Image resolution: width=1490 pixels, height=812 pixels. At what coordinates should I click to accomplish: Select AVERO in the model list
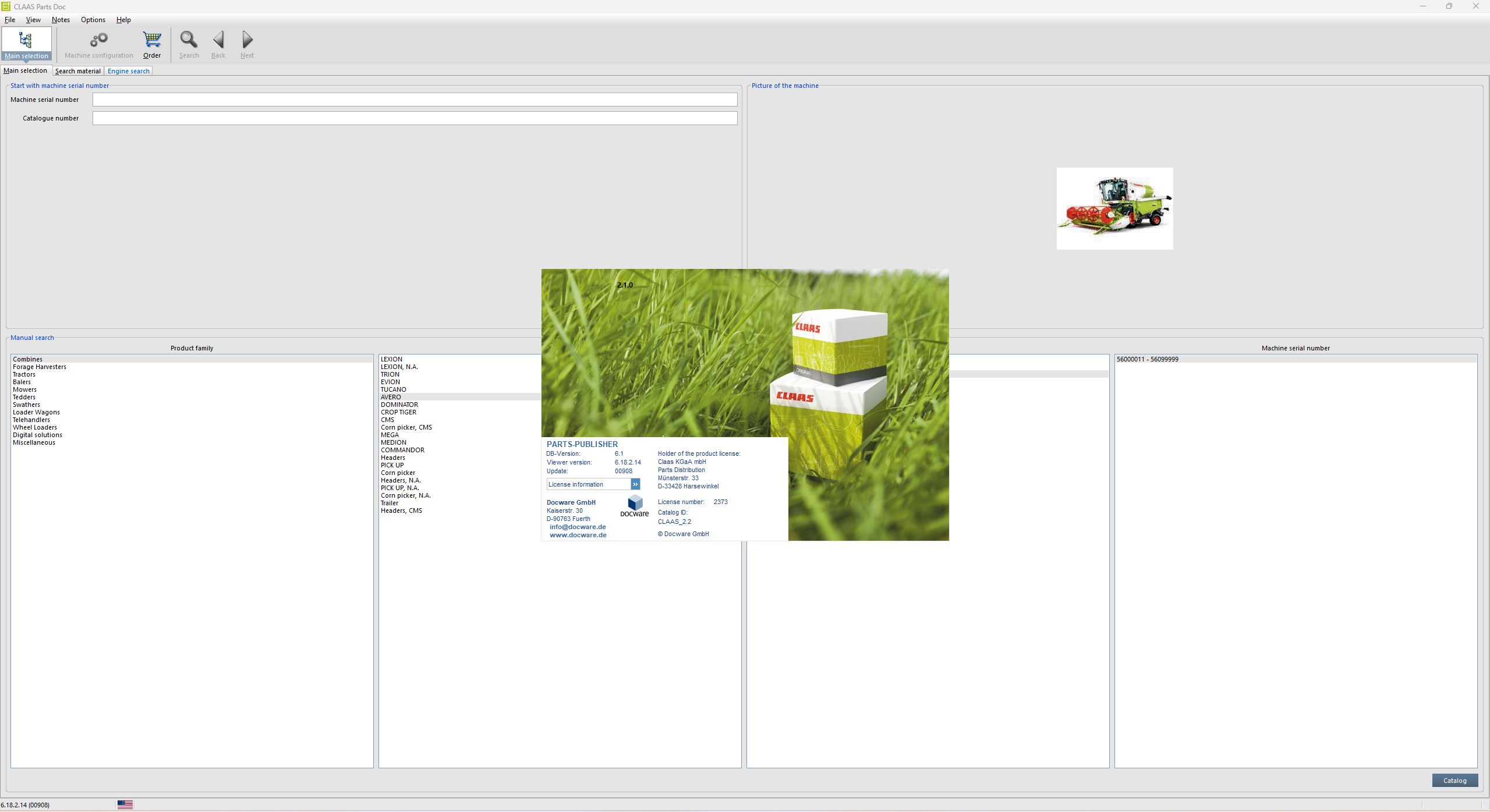pyautogui.click(x=391, y=396)
